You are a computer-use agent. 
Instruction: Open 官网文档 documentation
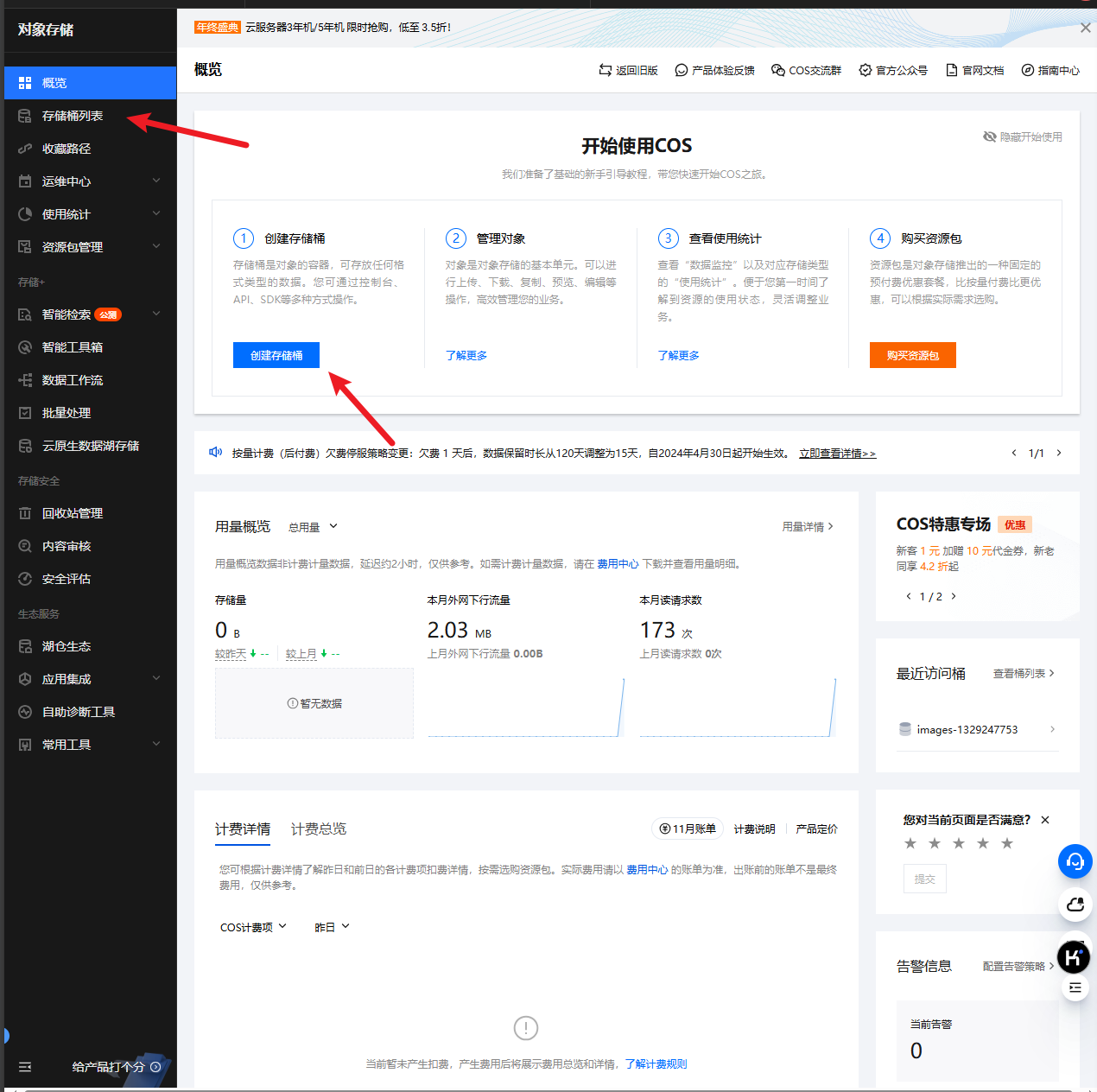[974, 71]
